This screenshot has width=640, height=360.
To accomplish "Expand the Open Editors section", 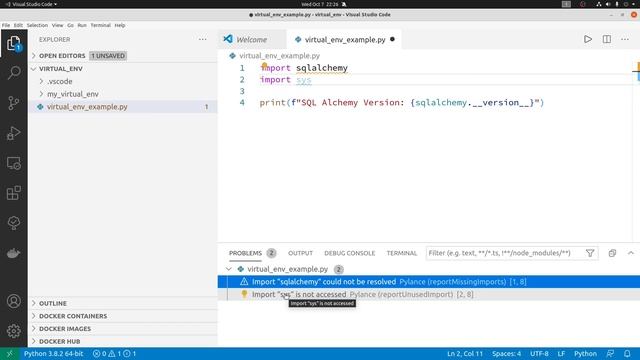I will (x=34, y=56).
